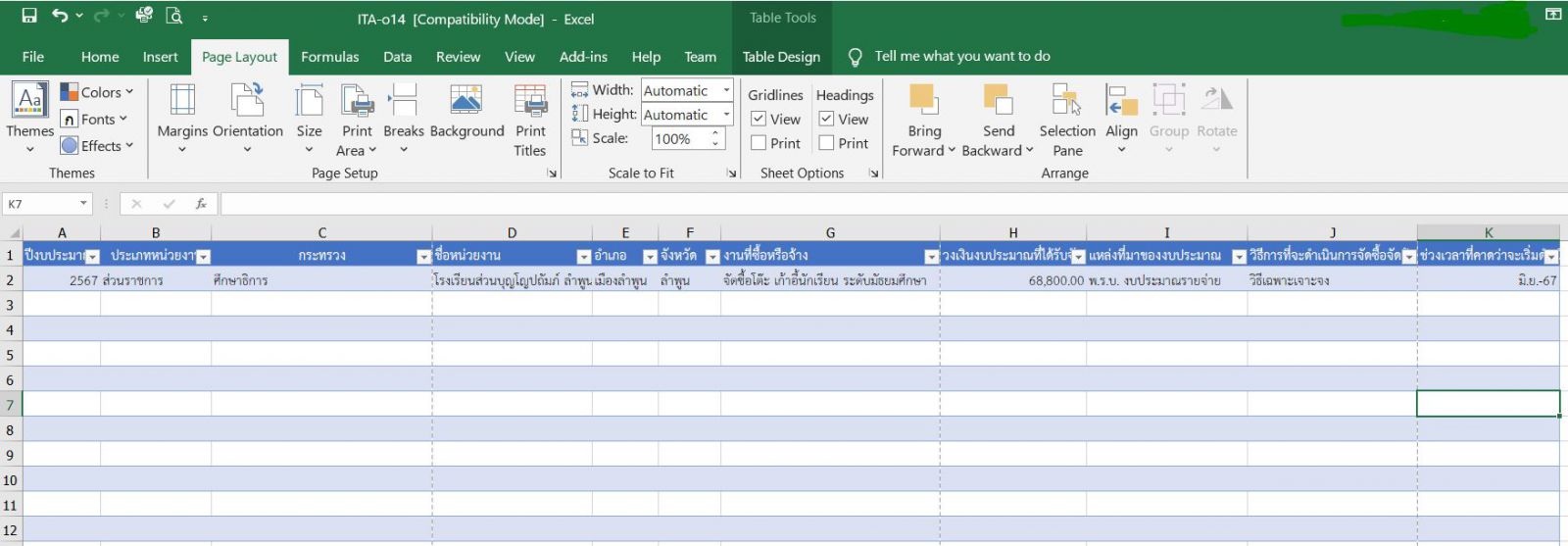Click the Background image icon
This screenshot has height=546, width=1568.
466,101
